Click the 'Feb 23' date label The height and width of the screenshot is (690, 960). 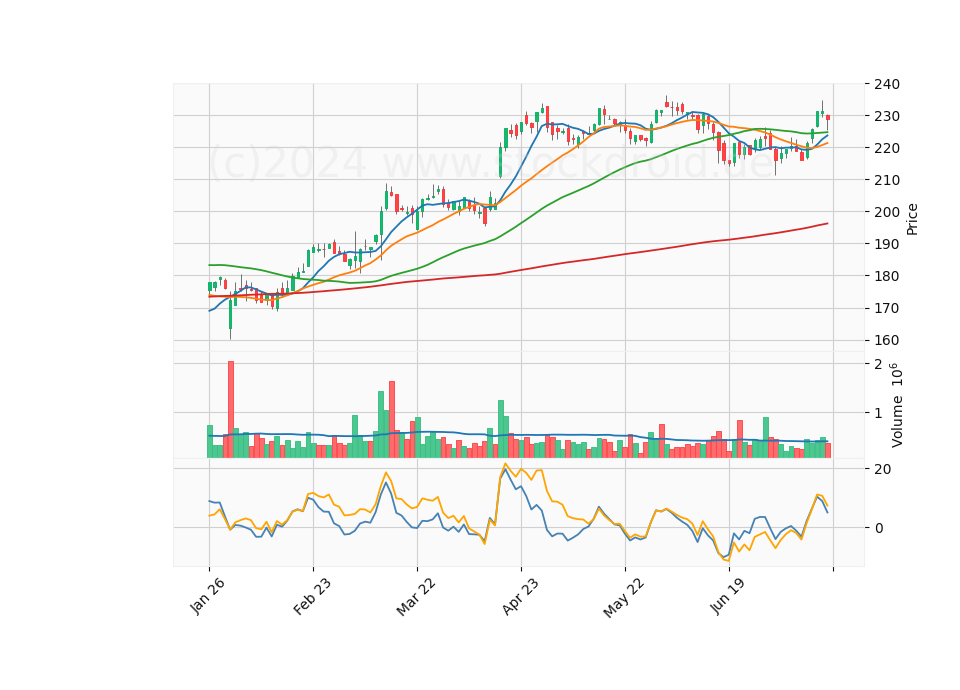(x=312, y=596)
